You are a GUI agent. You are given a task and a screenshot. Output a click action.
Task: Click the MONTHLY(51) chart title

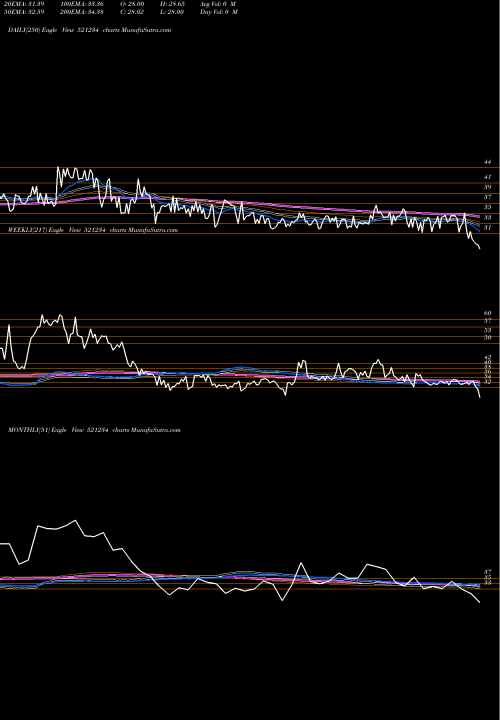94,430
